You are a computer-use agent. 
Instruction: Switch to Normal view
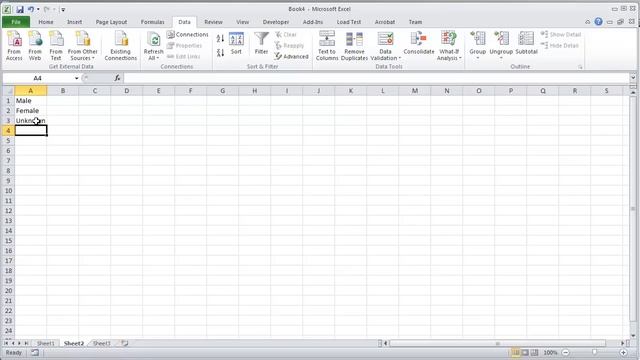click(x=516, y=352)
